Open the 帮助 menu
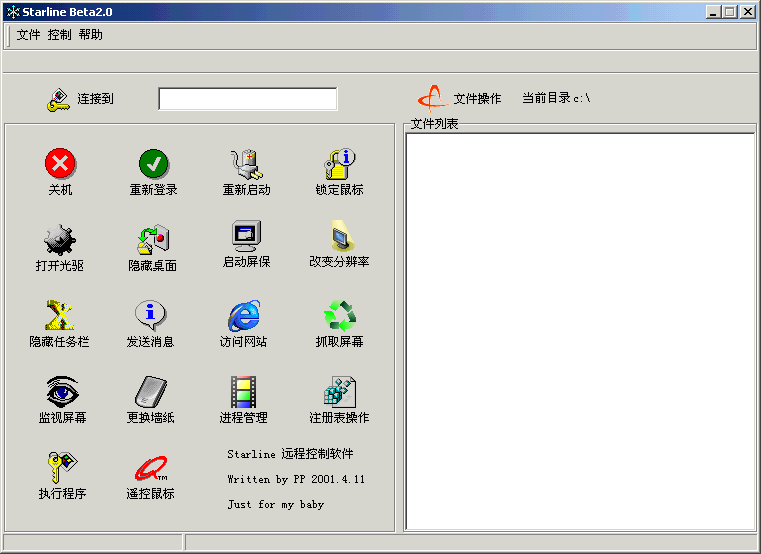This screenshot has width=761, height=554. [90, 35]
